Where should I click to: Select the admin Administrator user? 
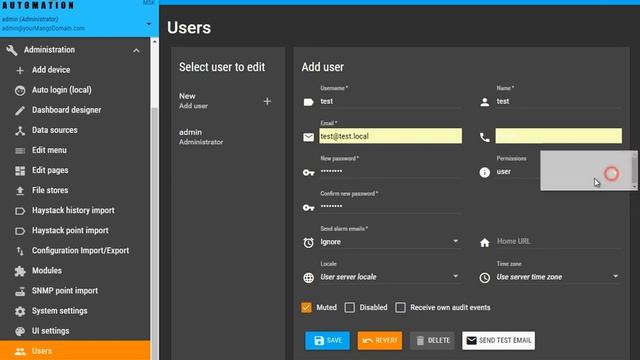point(227,137)
